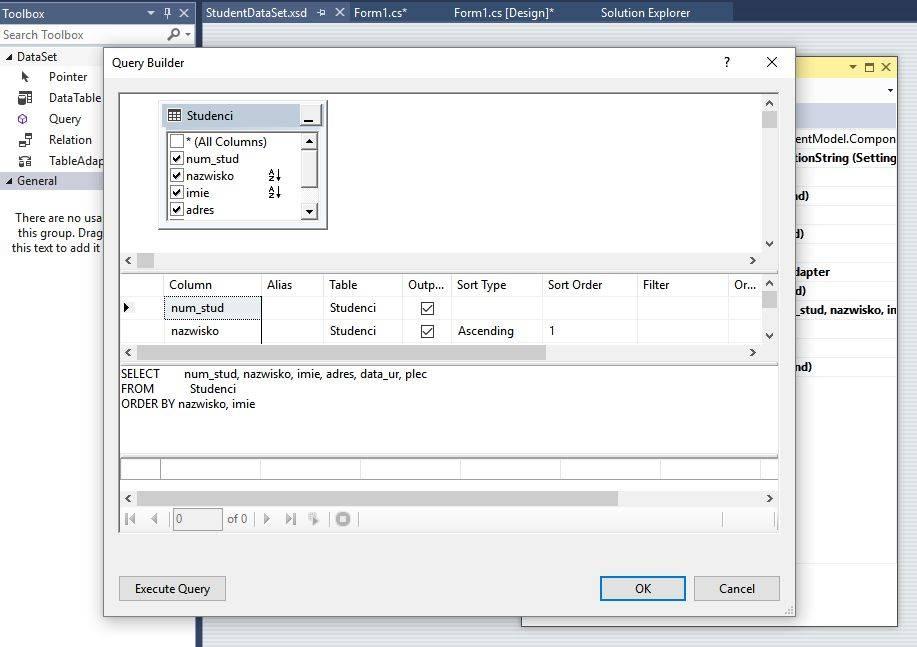The image size is (917, 647).
Task: Collapse the General toolbox group
Action: click(x=9, y=181)
